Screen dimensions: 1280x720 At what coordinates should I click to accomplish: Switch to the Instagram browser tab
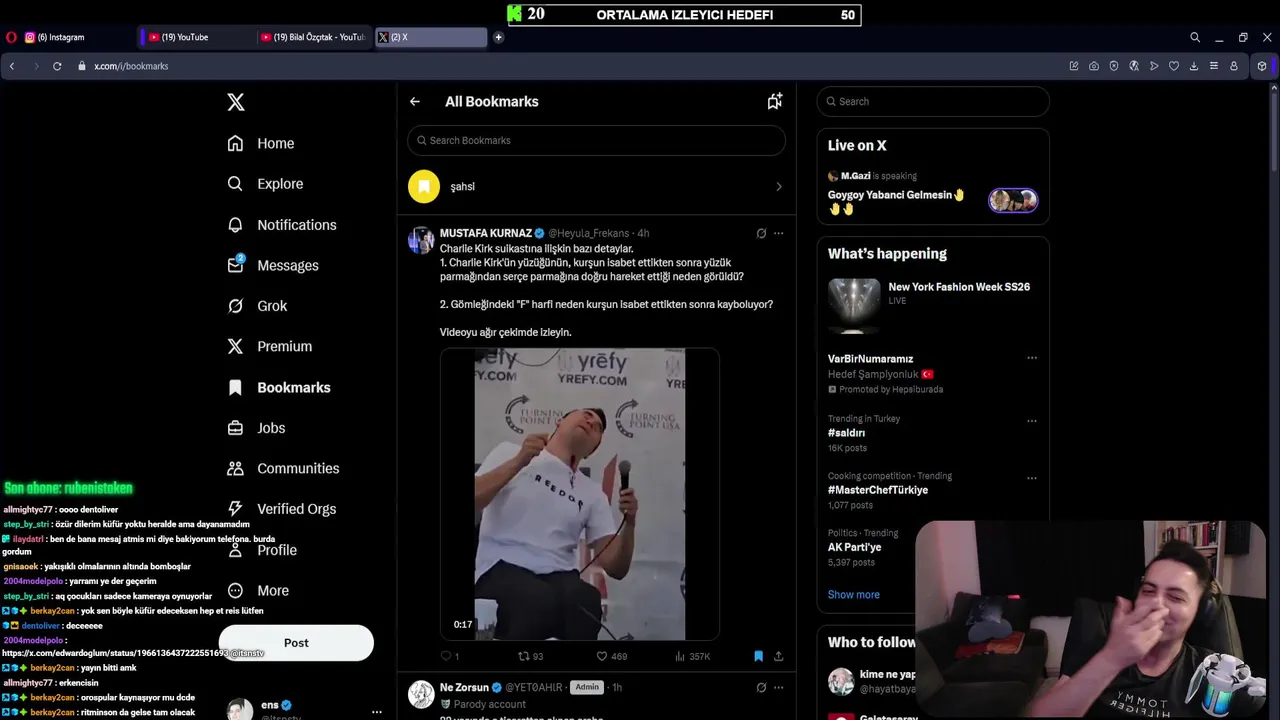pyautogui.click(x=80, y=37)
